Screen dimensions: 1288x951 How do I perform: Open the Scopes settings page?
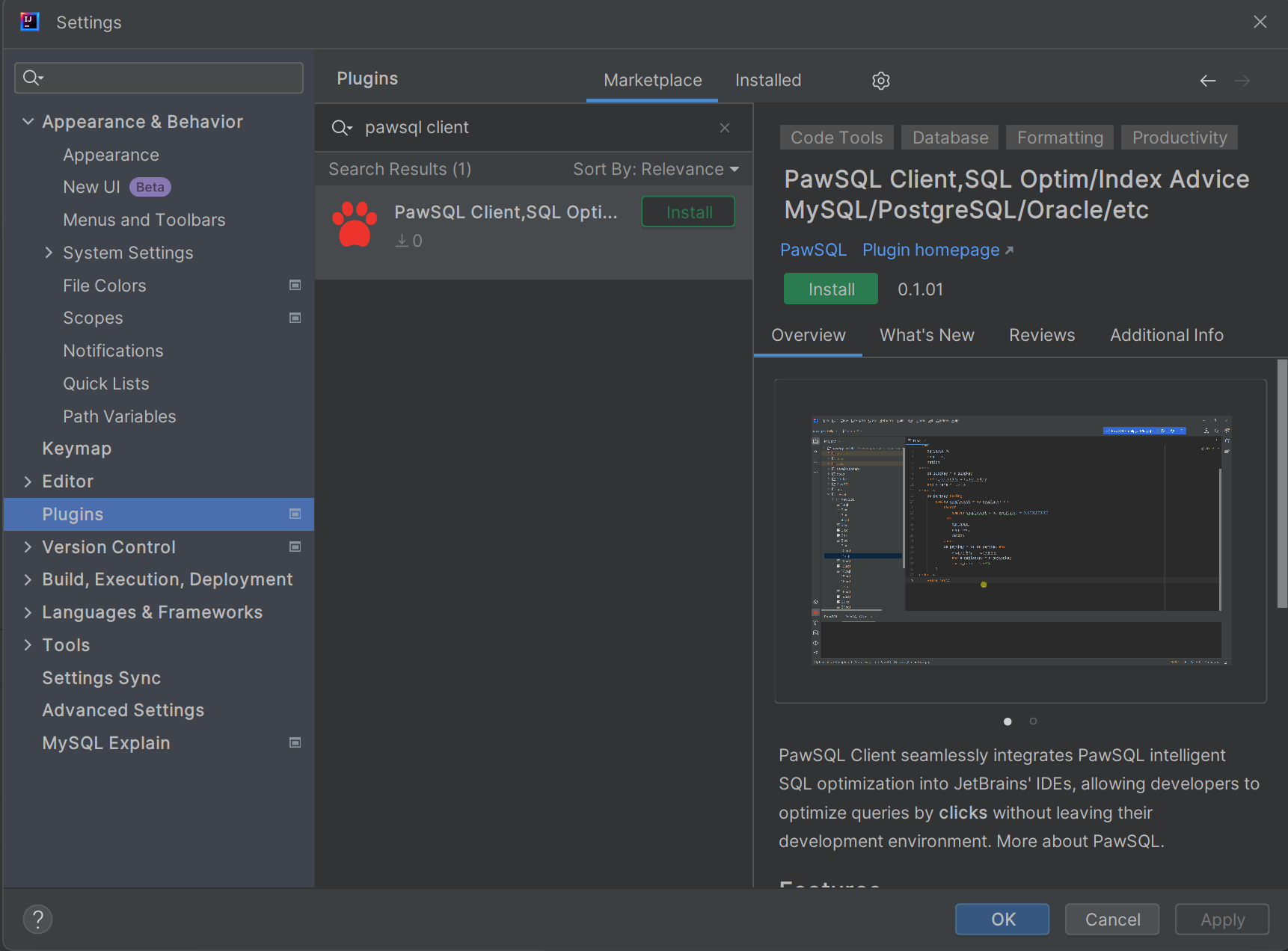[x=93, y=318]
